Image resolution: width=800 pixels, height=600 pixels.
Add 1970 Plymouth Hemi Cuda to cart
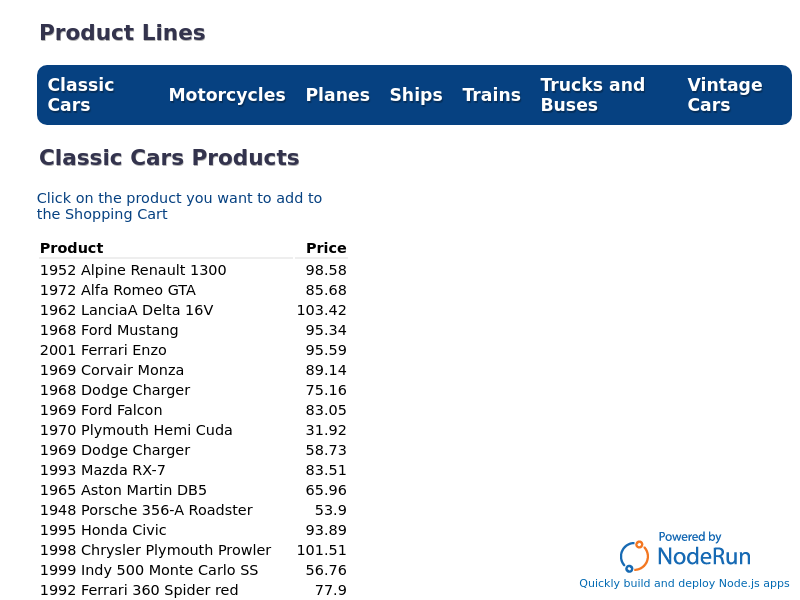(193, 430)
